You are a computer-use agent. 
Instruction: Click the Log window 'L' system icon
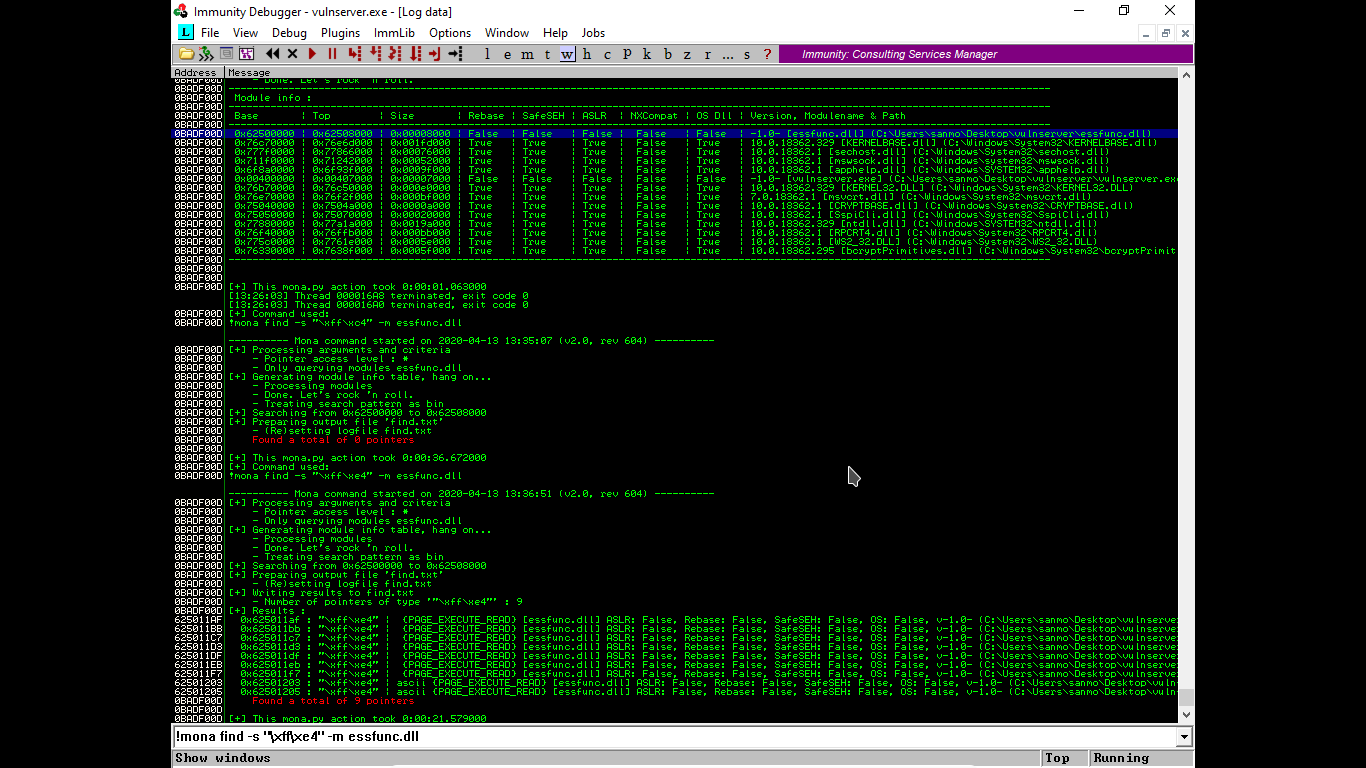click(x=185, y=33)
